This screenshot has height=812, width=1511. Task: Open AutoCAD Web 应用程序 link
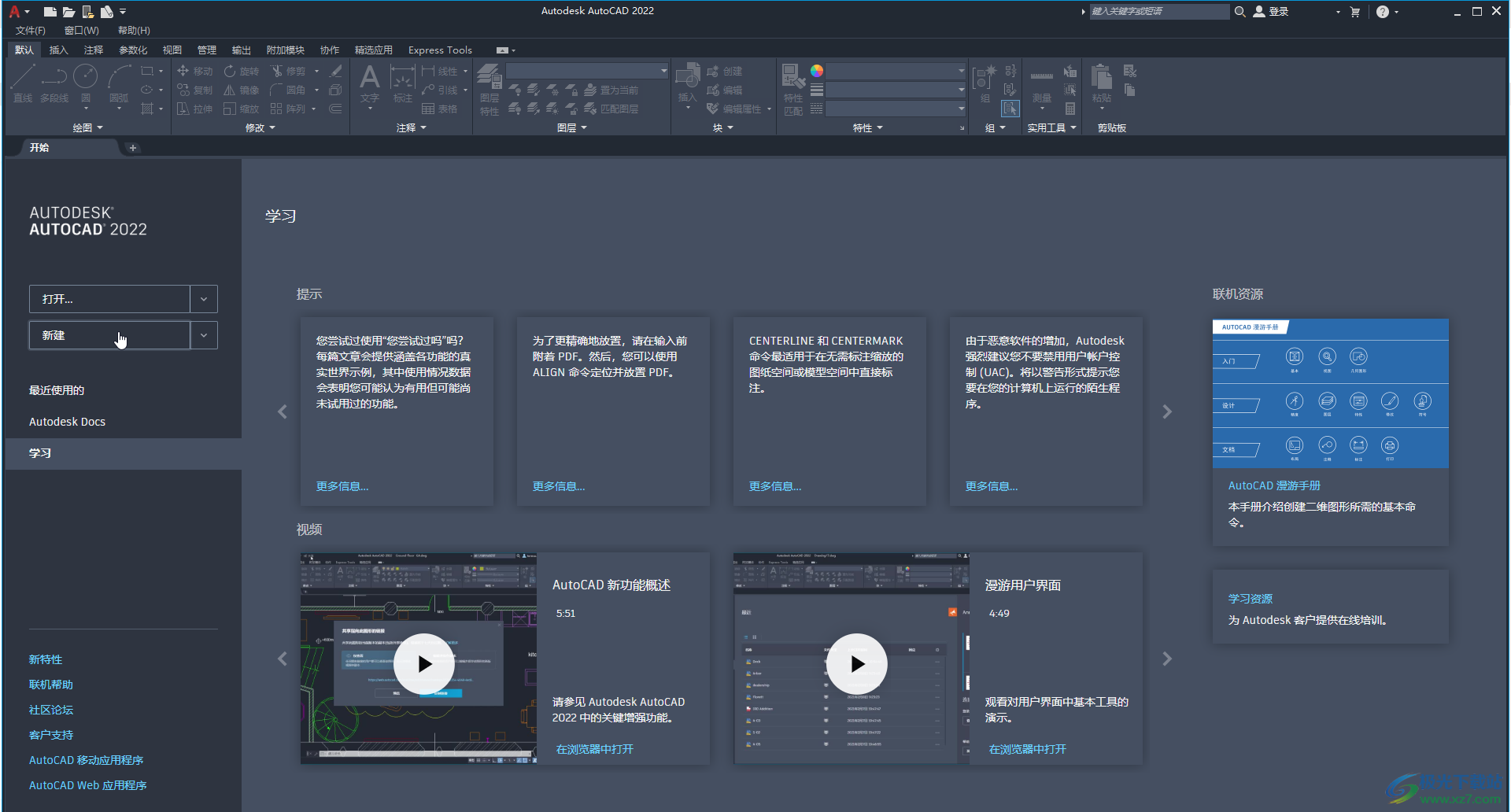(x=88, y=785)
